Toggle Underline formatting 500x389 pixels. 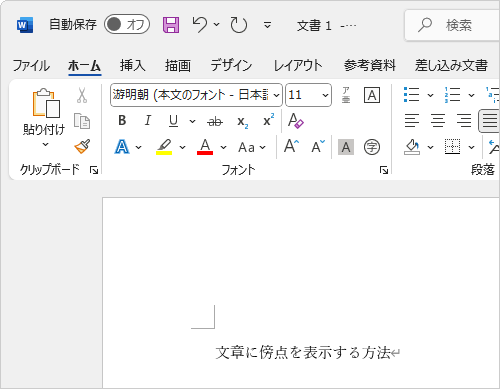pos(173,121)
